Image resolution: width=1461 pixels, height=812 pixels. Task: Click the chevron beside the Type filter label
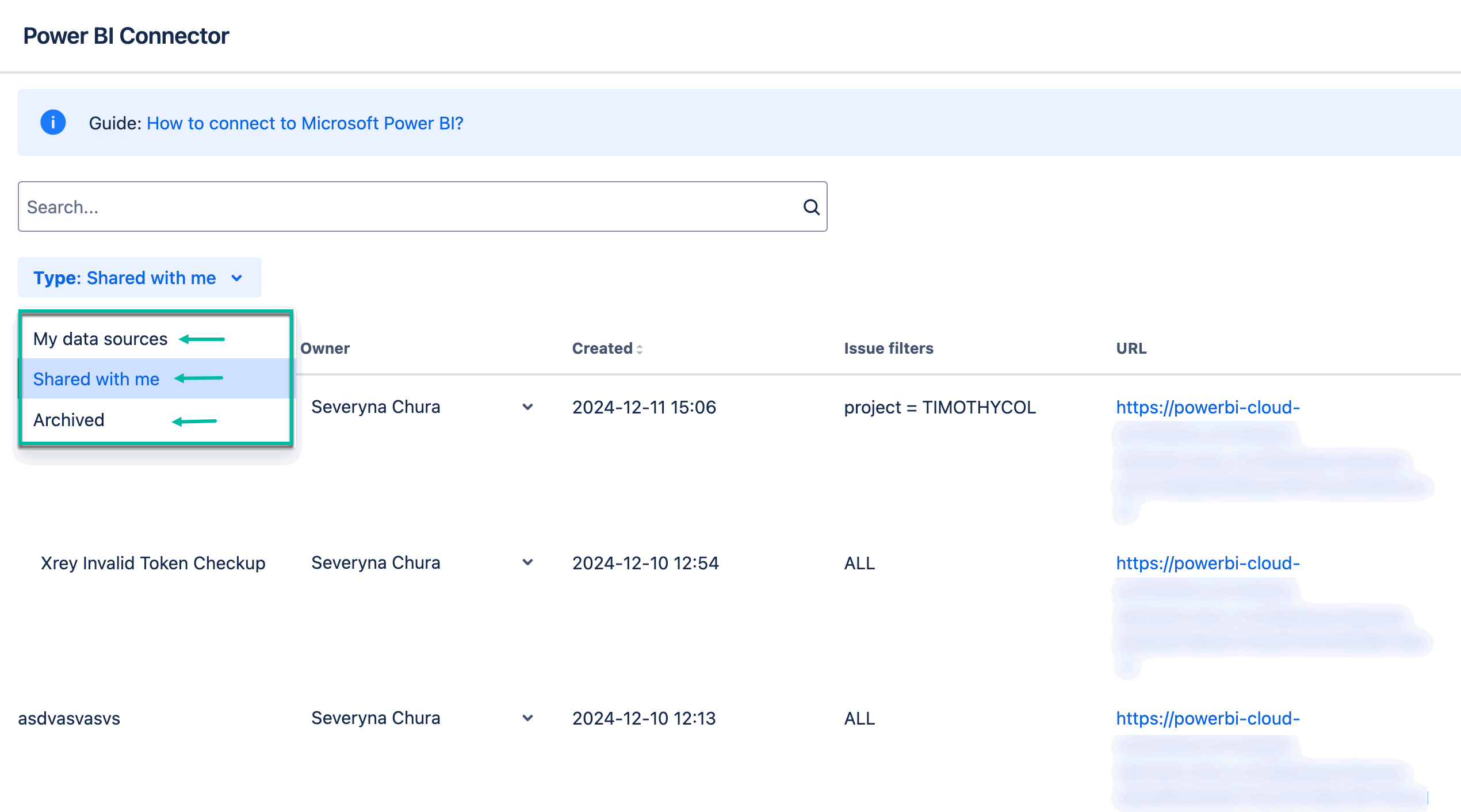point(238,278)
